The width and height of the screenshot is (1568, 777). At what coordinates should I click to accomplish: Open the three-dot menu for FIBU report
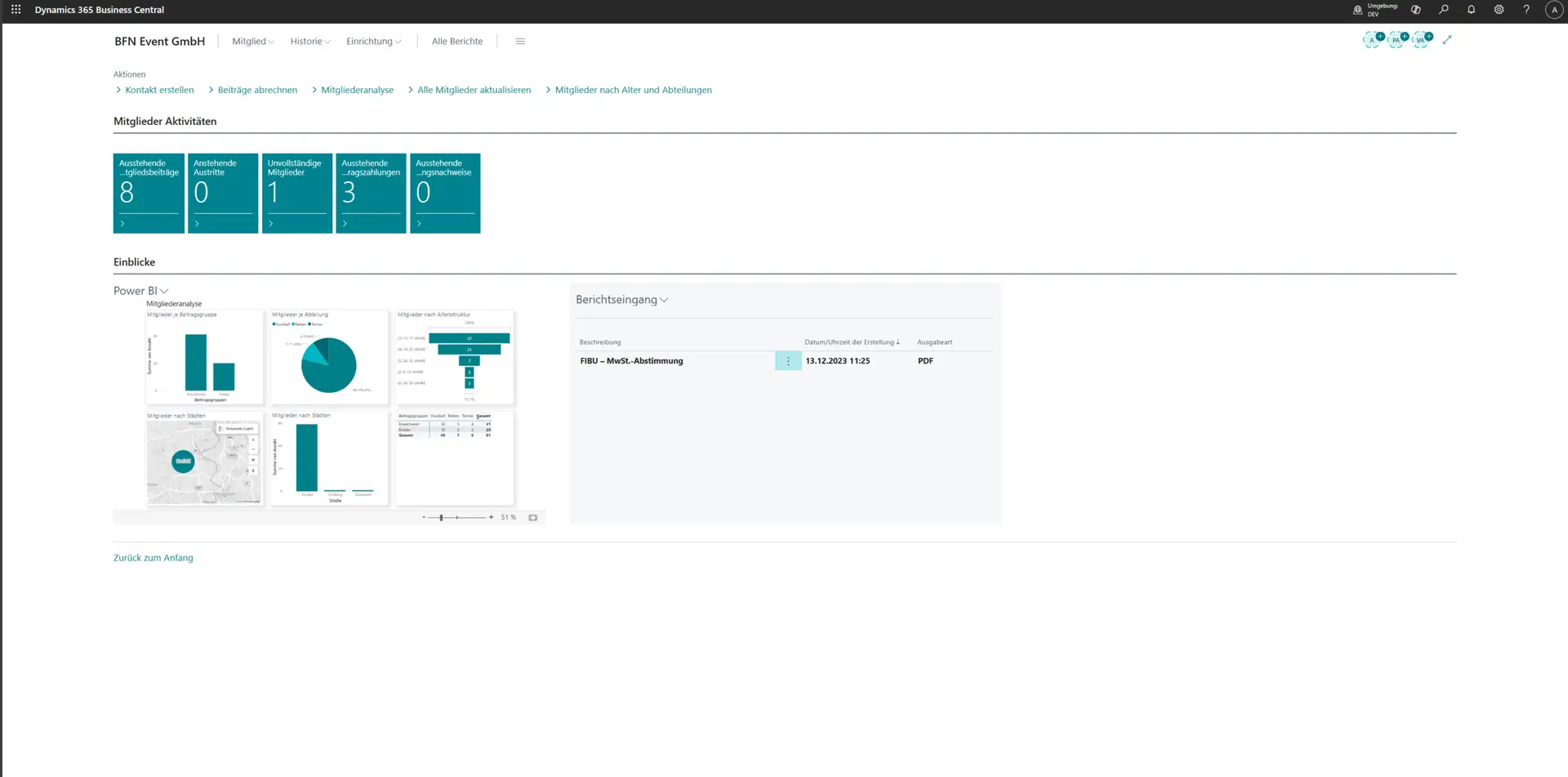coord(788,361)
